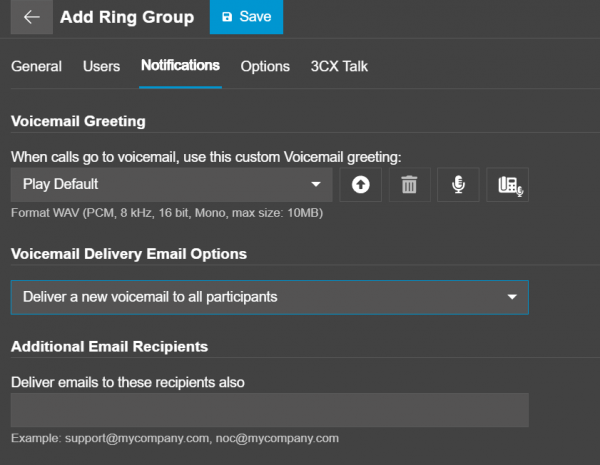
Task: Click the arrow on the Play Default combo box
Action: click(x=315, y=185)
